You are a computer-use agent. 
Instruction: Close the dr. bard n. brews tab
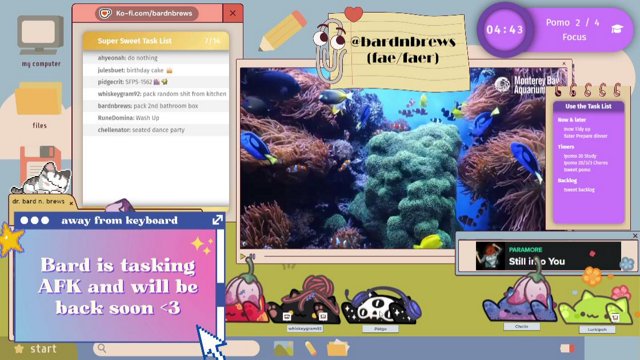pos(71,203)
